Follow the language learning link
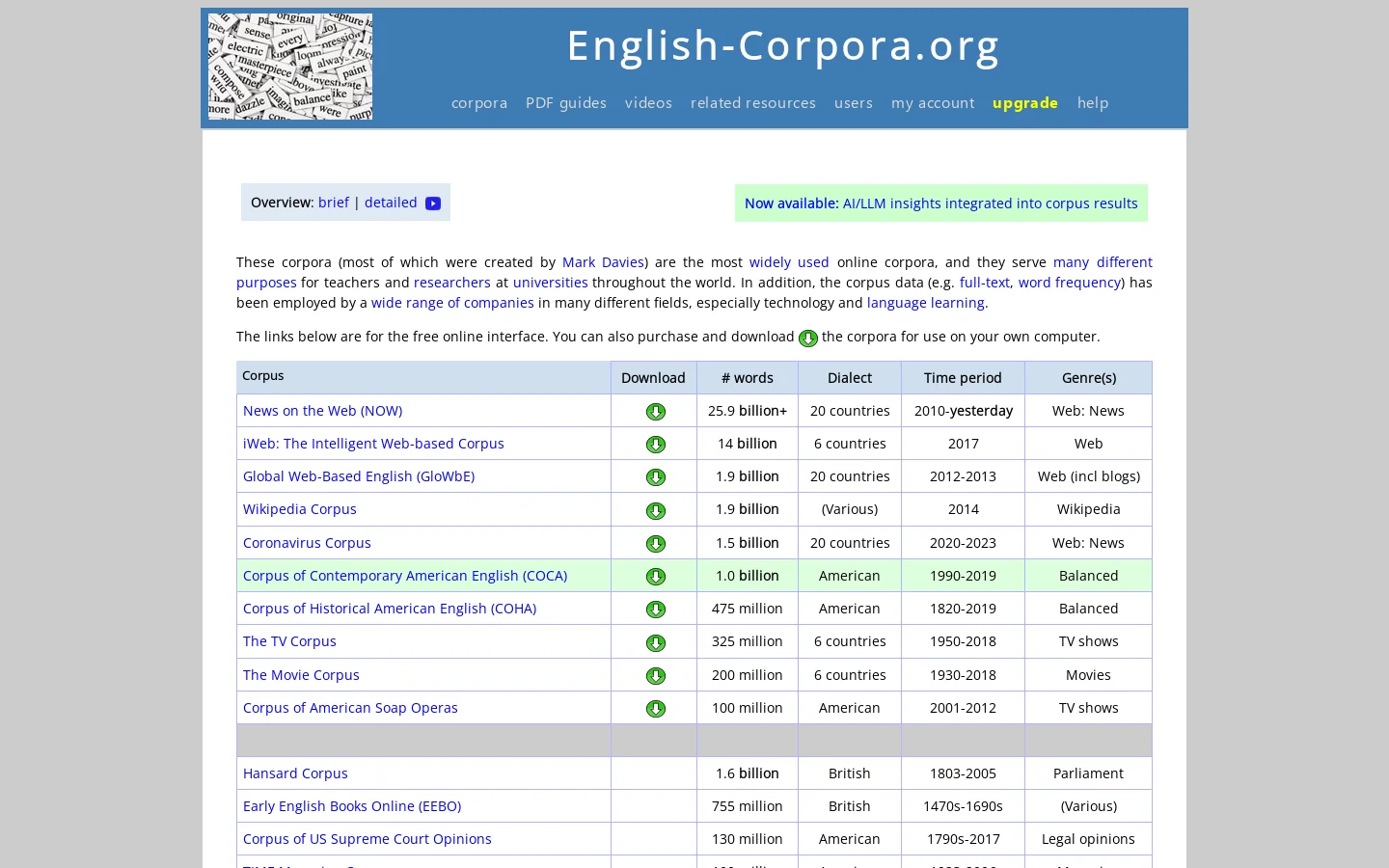The height and width of the screenshot is (868, 1389). coord(926,303)
